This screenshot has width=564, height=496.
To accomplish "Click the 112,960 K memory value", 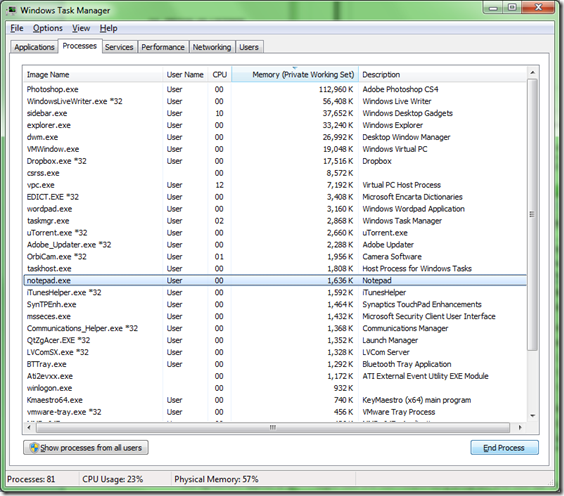I will (x=336, y=89).
